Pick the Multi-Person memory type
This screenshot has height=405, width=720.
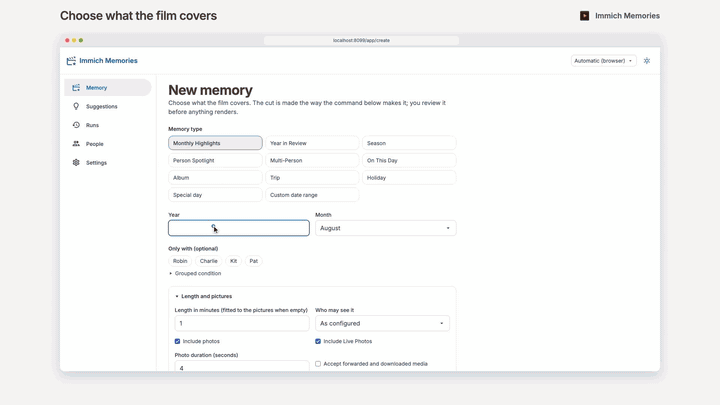coord(312,160)
